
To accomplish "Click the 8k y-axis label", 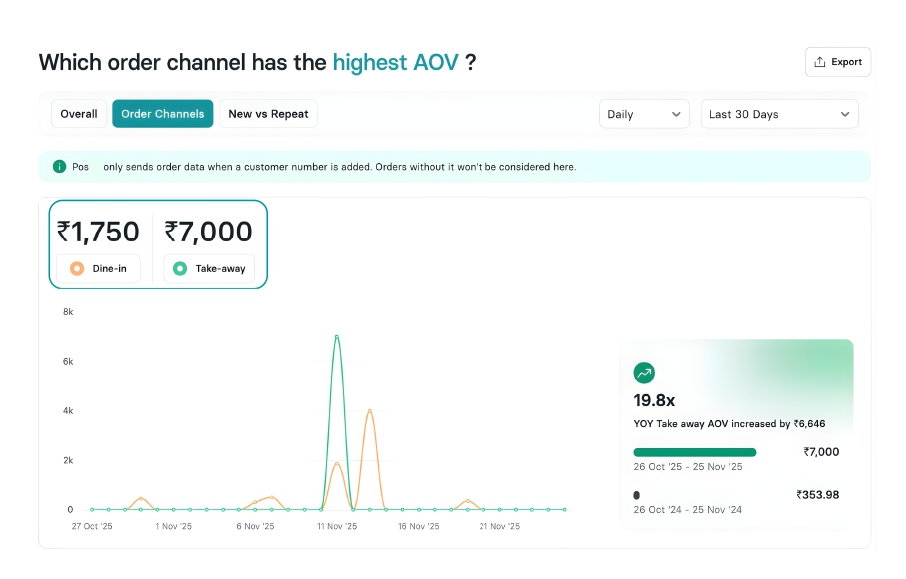I will click(68, 312).
